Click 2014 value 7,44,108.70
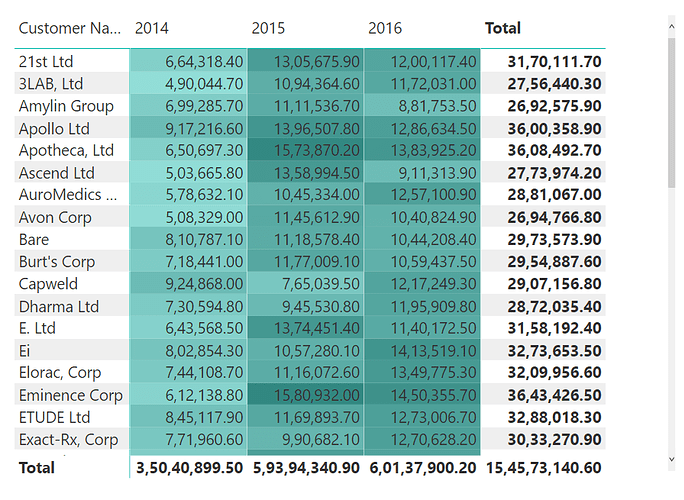This screenshot has width=684, height=500. tap(204, 373)
